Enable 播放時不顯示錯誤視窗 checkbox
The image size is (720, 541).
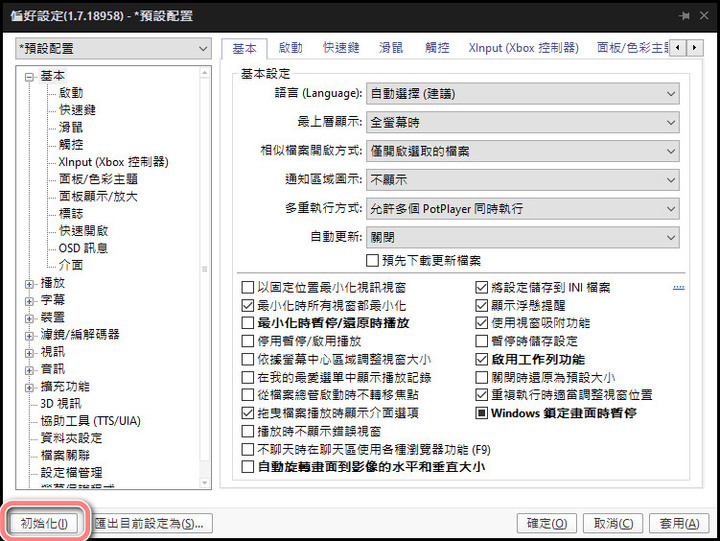[x=248, y=431]
